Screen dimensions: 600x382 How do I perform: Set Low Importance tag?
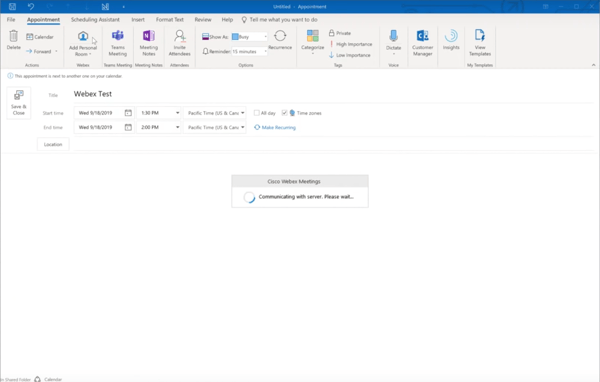click(350, 55)
